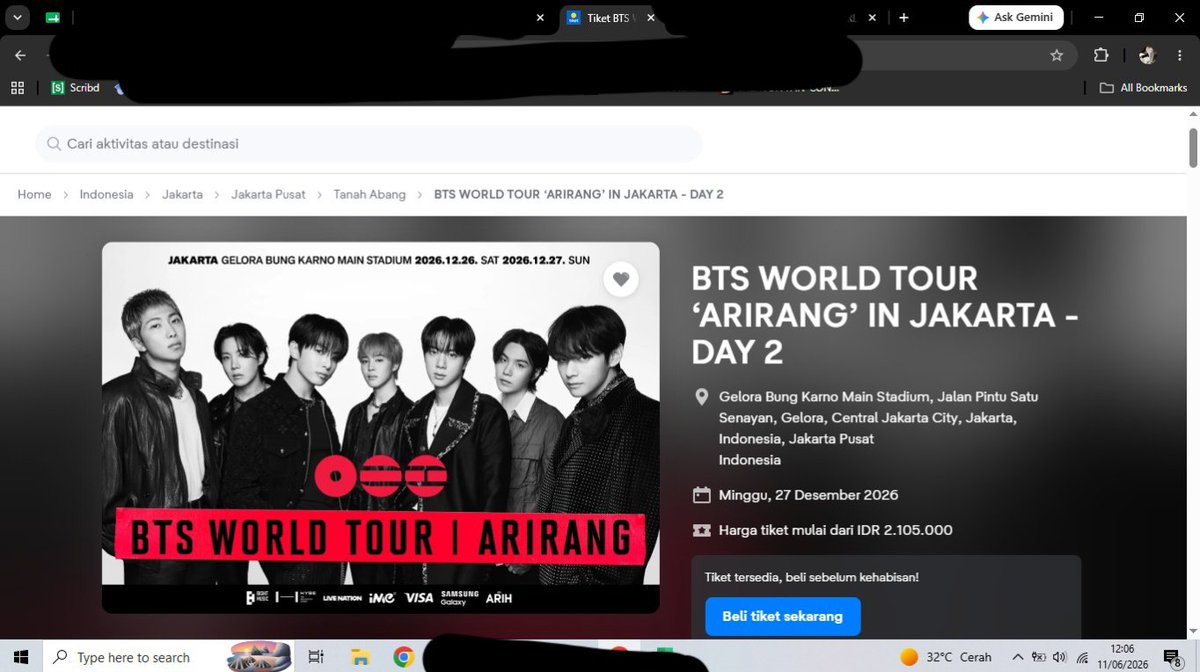The height and width of the screenshot is (672, 1200).
Task: Close the first browser tab
Action: [541, 18]
